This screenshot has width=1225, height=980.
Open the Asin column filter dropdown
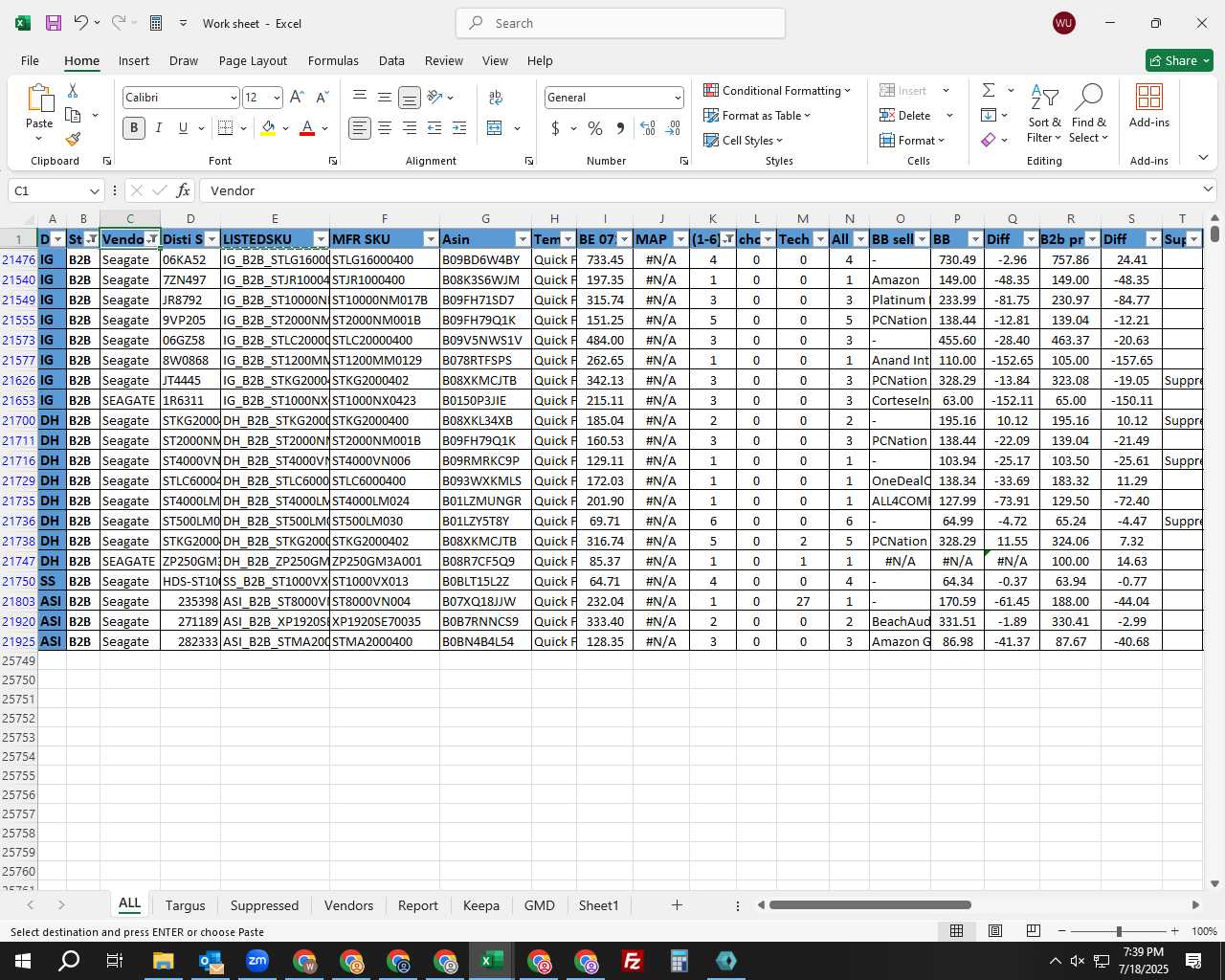click(523, 239)
